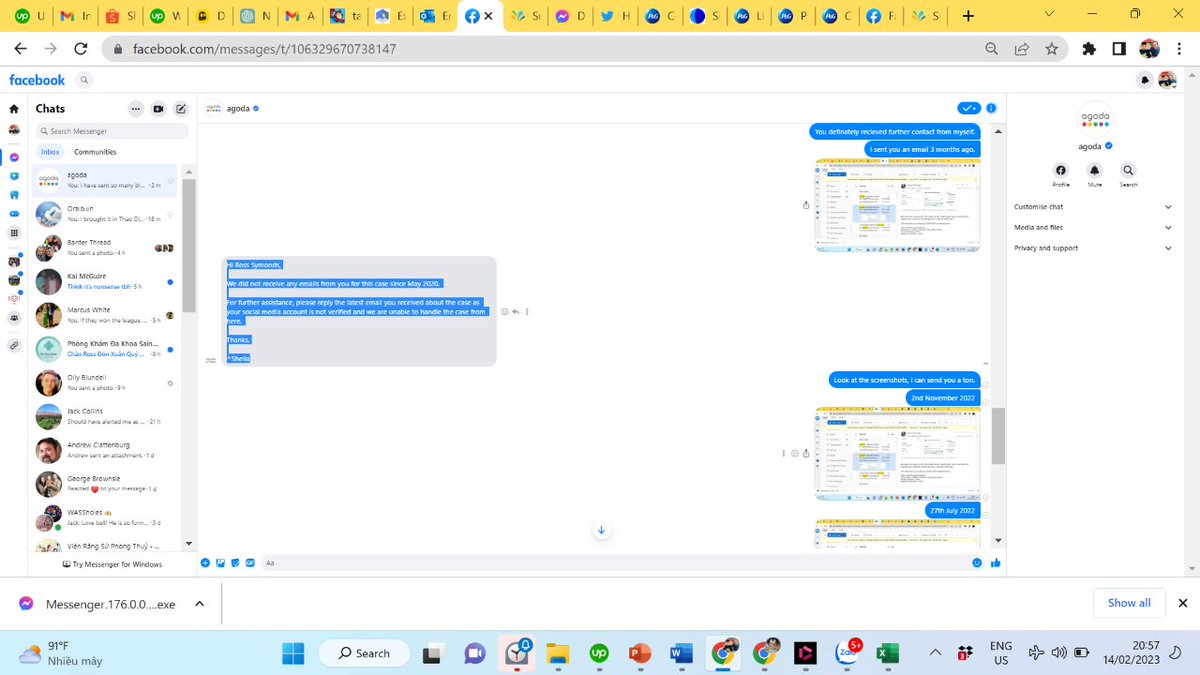Image resolution: width=1200 pixels, height=675 pixels.
Task: Click Try Messenger for Windows link
Action: pyautogui.click(x=112, y=564)
